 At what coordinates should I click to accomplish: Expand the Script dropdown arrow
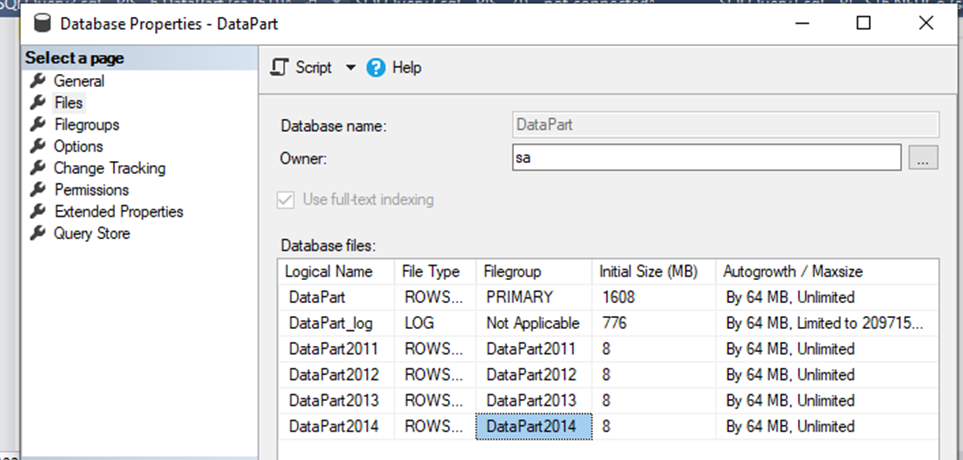click(x=350, y=68)
